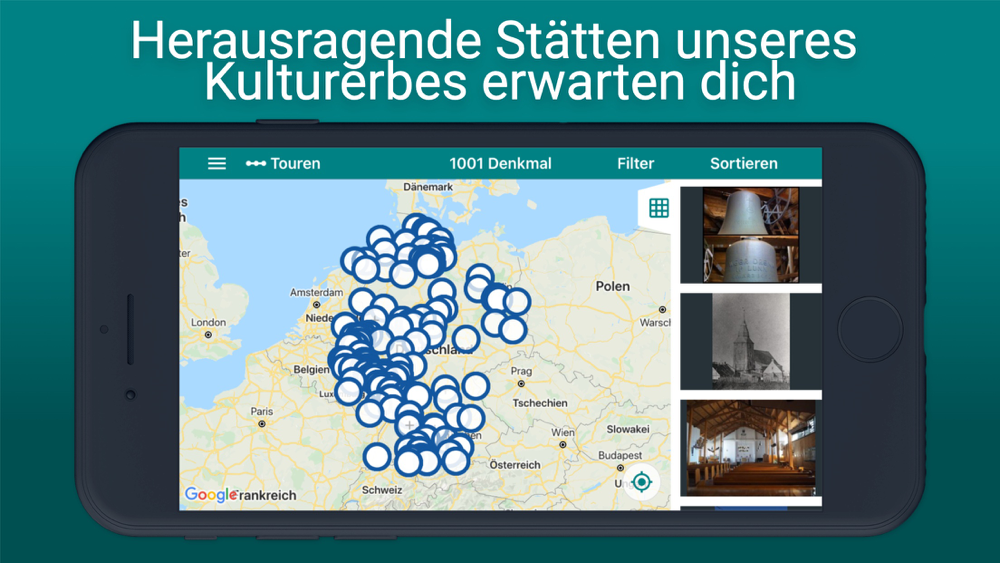
Task: Select the Belgien country label
Action: point(311,369)
